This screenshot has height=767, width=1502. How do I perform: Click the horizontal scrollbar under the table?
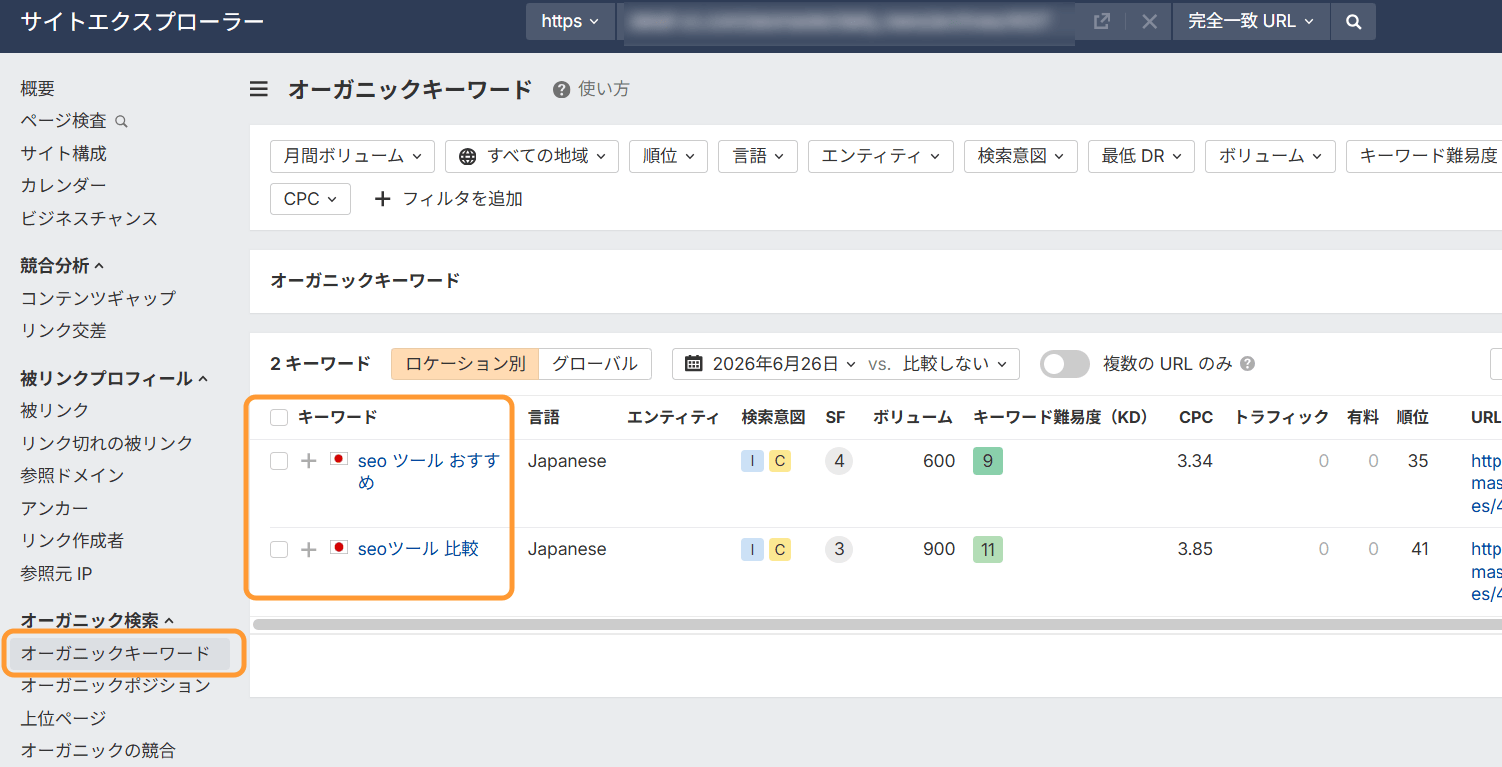point(877,624)
